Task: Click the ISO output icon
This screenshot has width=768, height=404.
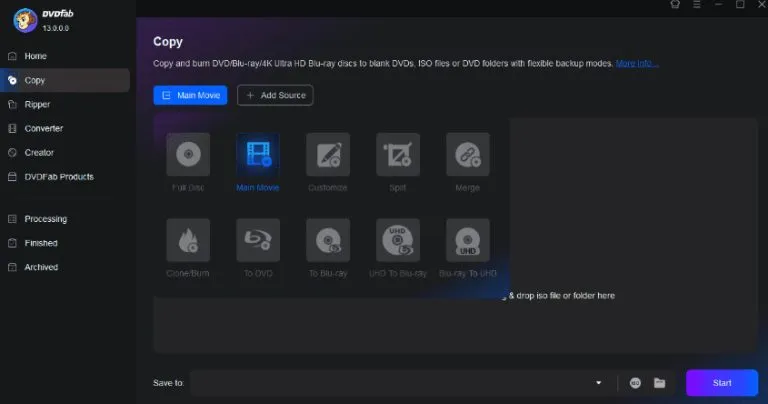Action: [635, 383]
